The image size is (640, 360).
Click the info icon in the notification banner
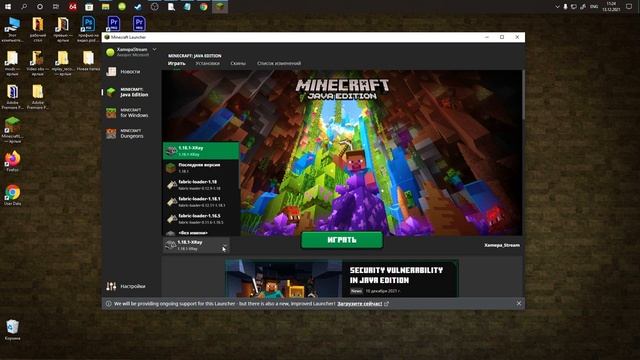[x=109, y=304]
